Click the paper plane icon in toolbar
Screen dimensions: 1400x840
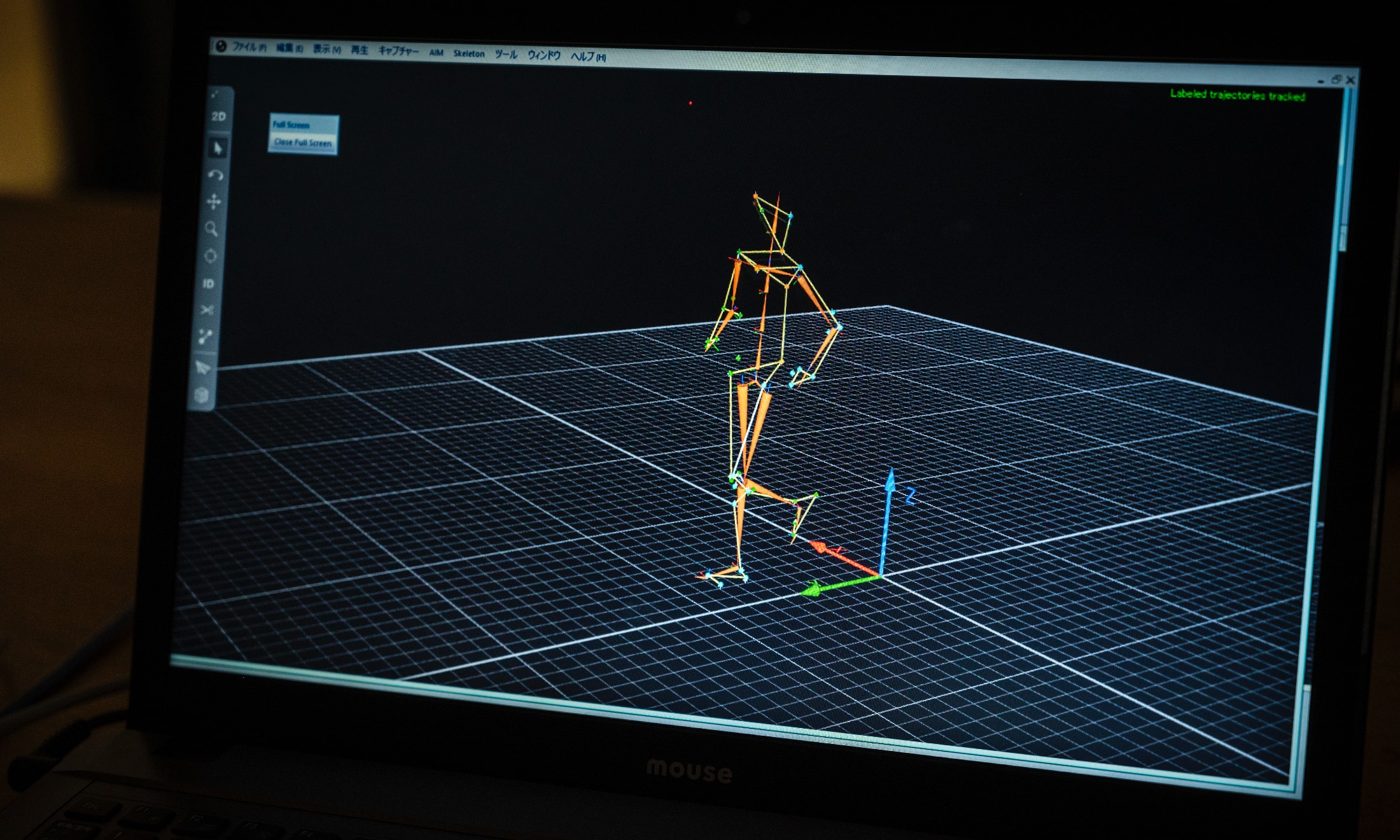click(203, 368)
